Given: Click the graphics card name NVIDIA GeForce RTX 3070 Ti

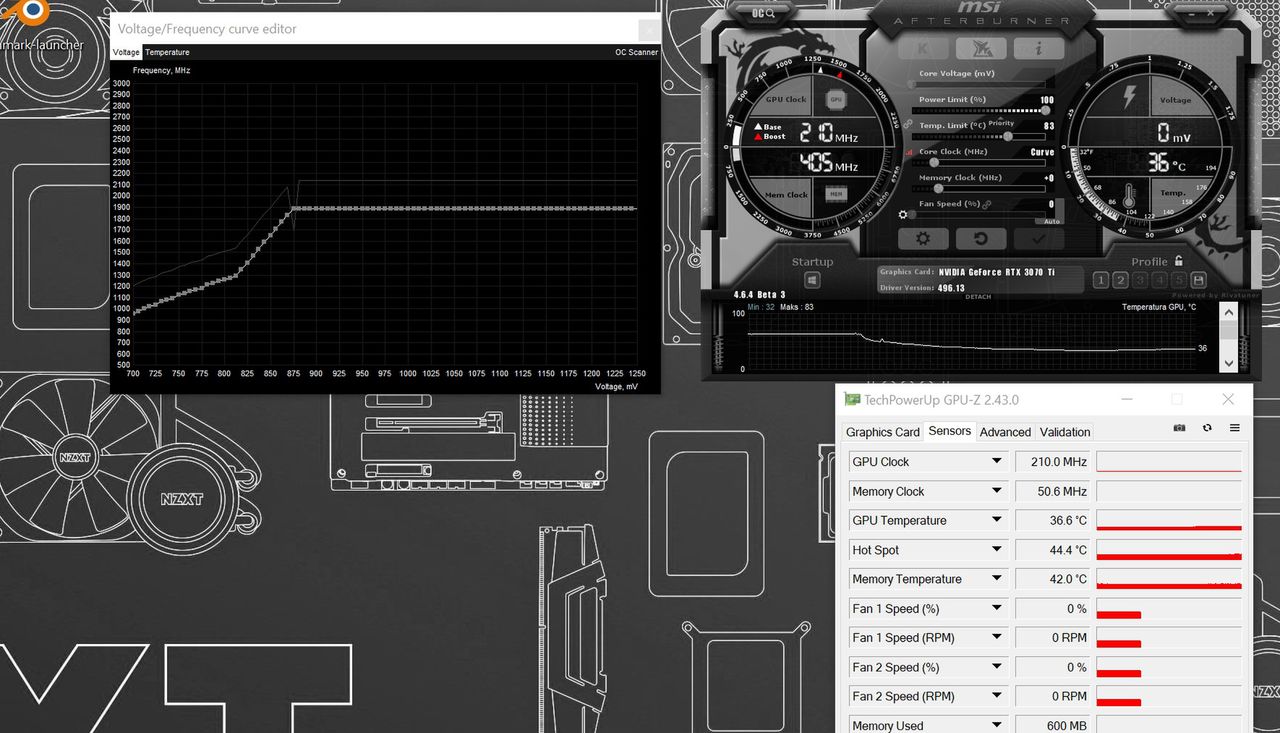Looking at the screenshot, I should 996,272.
